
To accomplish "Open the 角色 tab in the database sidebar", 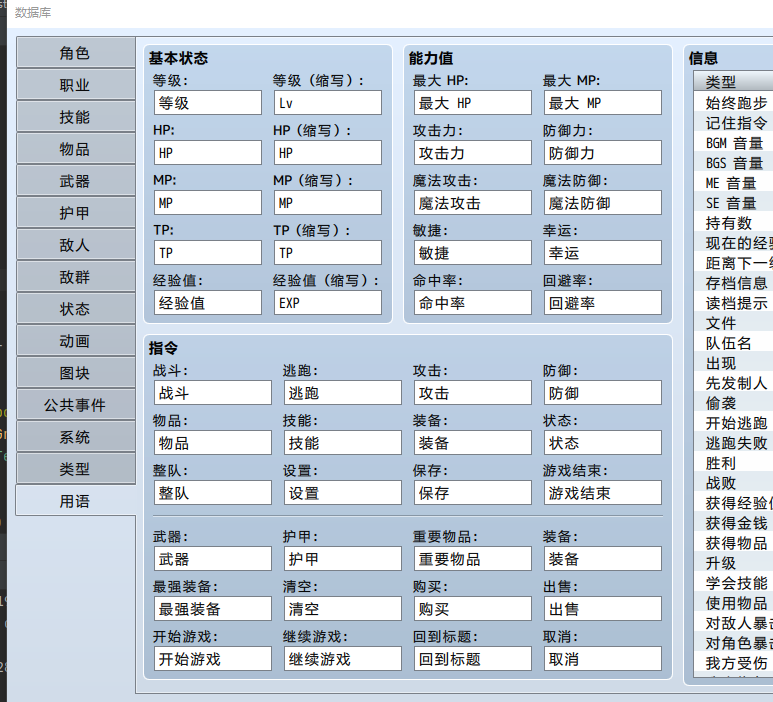I will coord(76,53).
